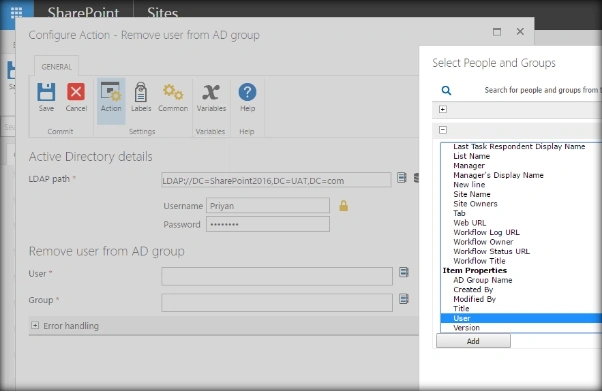Image resolution: width=602 pixels, height=392 pixels.
Task: Click the insert reference icon beside LDAP path
Action: [x=402, y=177]
